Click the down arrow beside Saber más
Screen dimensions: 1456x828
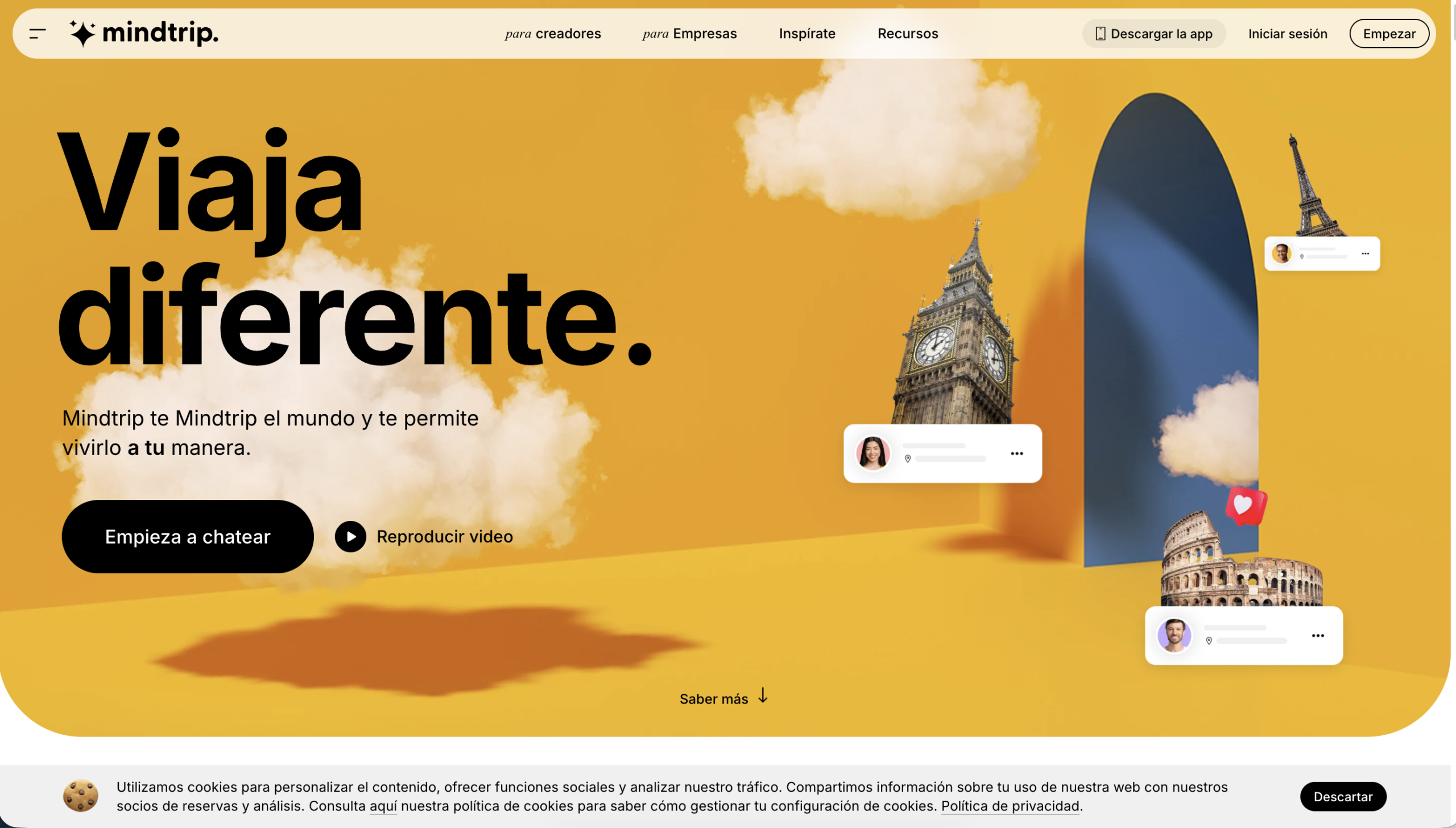pyautogui.click(x=763, y=695)
